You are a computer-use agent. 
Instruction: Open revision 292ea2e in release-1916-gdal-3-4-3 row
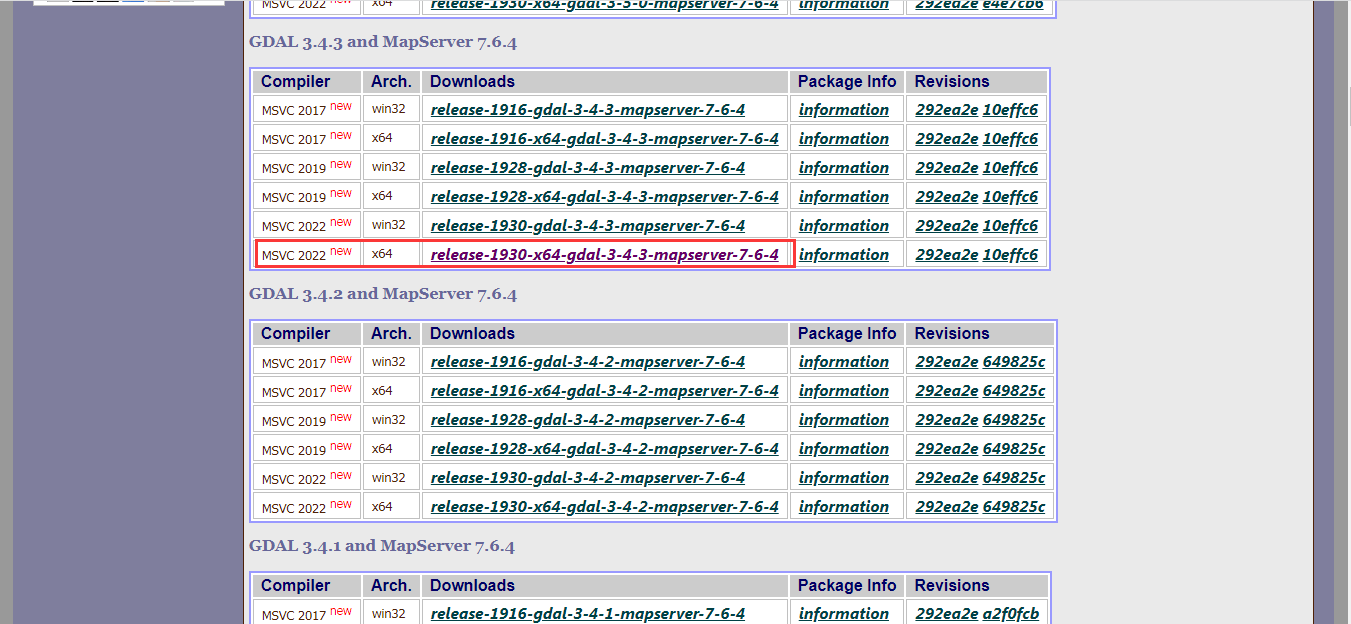pyautogui.click(x=947, y=110)
